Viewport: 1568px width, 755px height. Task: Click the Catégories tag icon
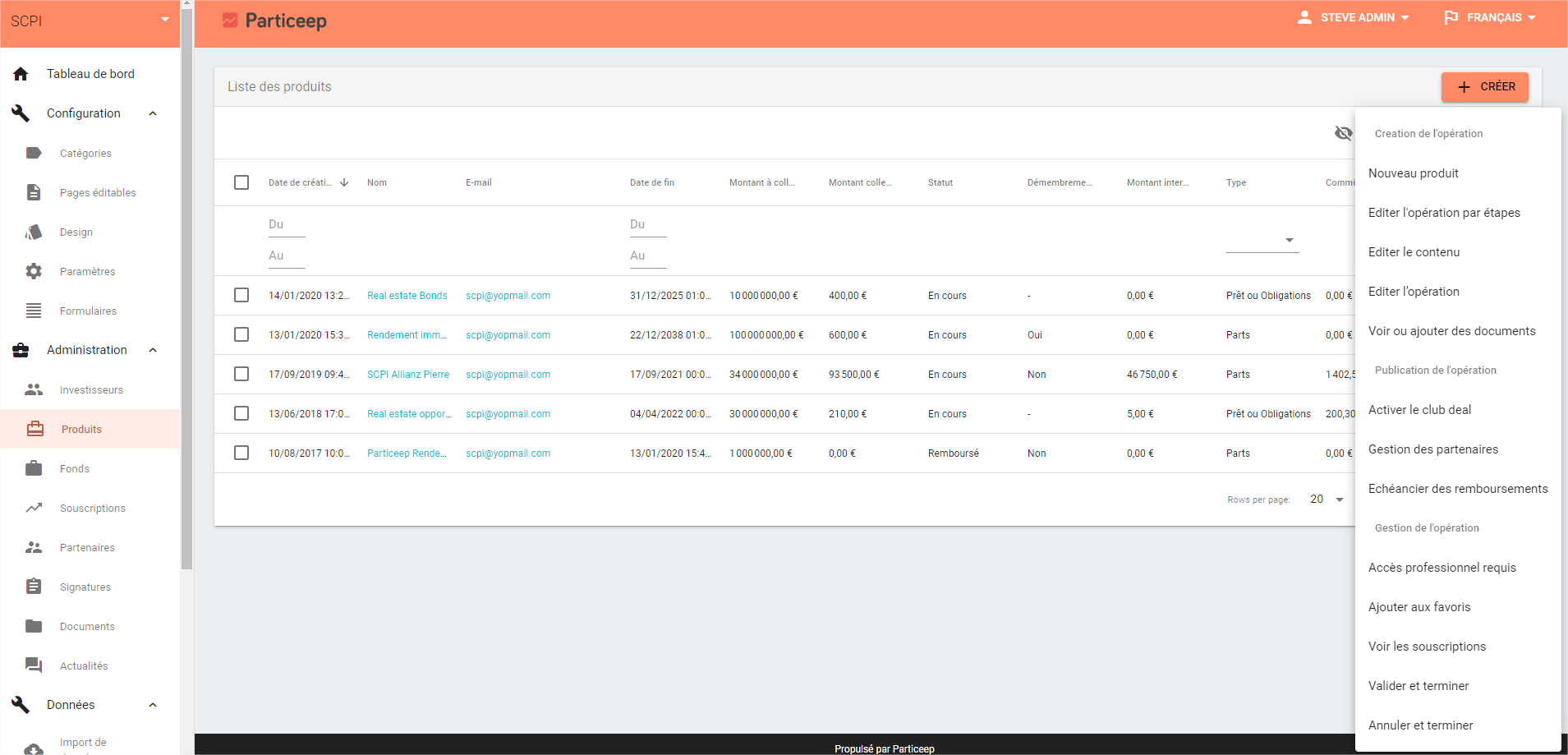coord(34,153)
